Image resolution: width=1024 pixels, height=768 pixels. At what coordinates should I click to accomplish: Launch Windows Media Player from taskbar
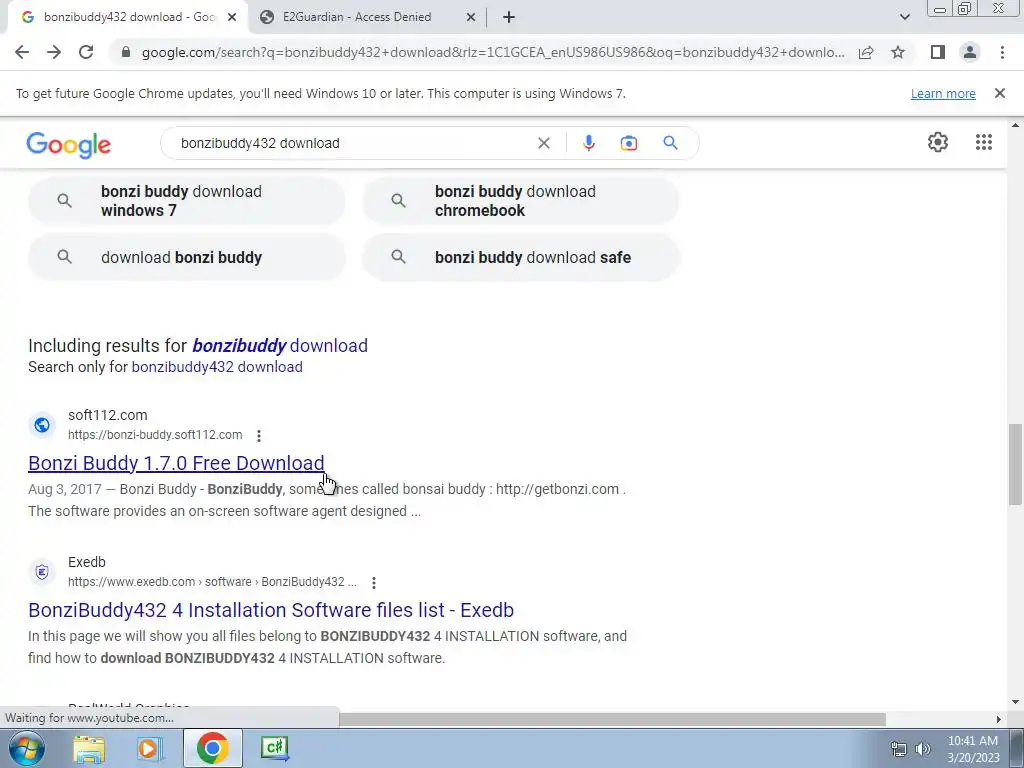pyautogui.click(x=149, y=748)
